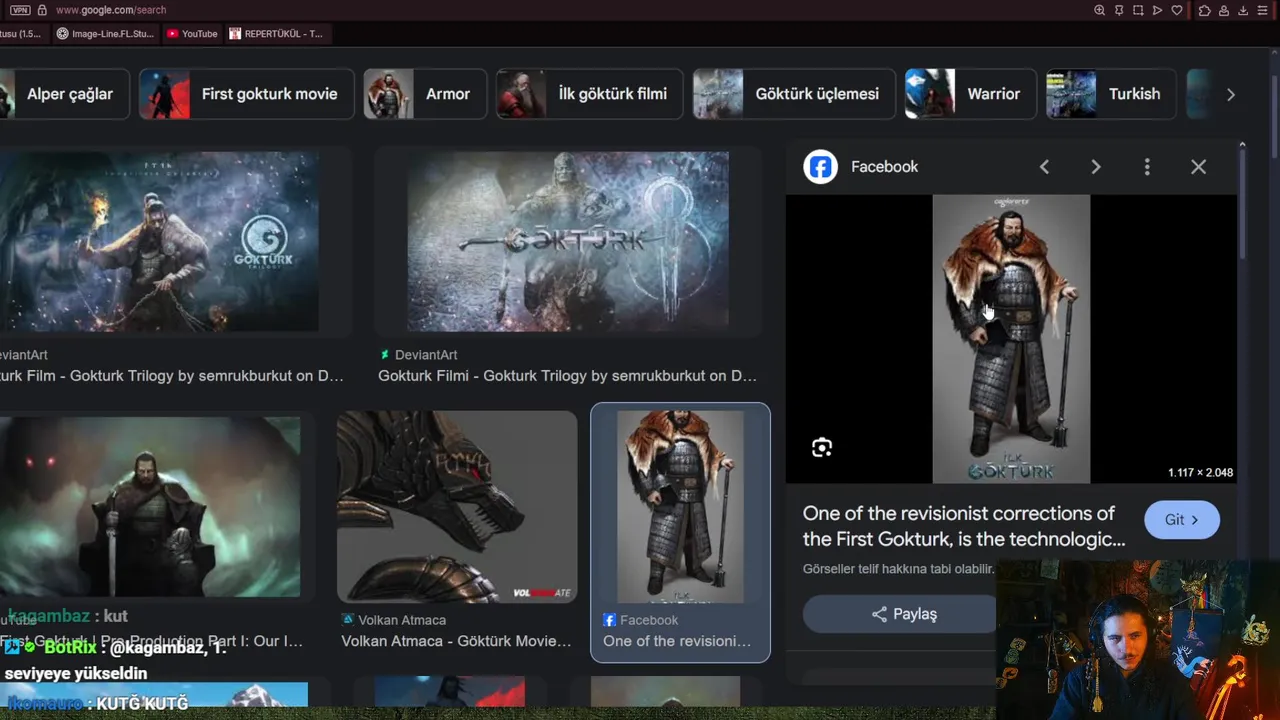Click 'Görseller telif hakkına tabi olabilir' notice

click(898, 569)
